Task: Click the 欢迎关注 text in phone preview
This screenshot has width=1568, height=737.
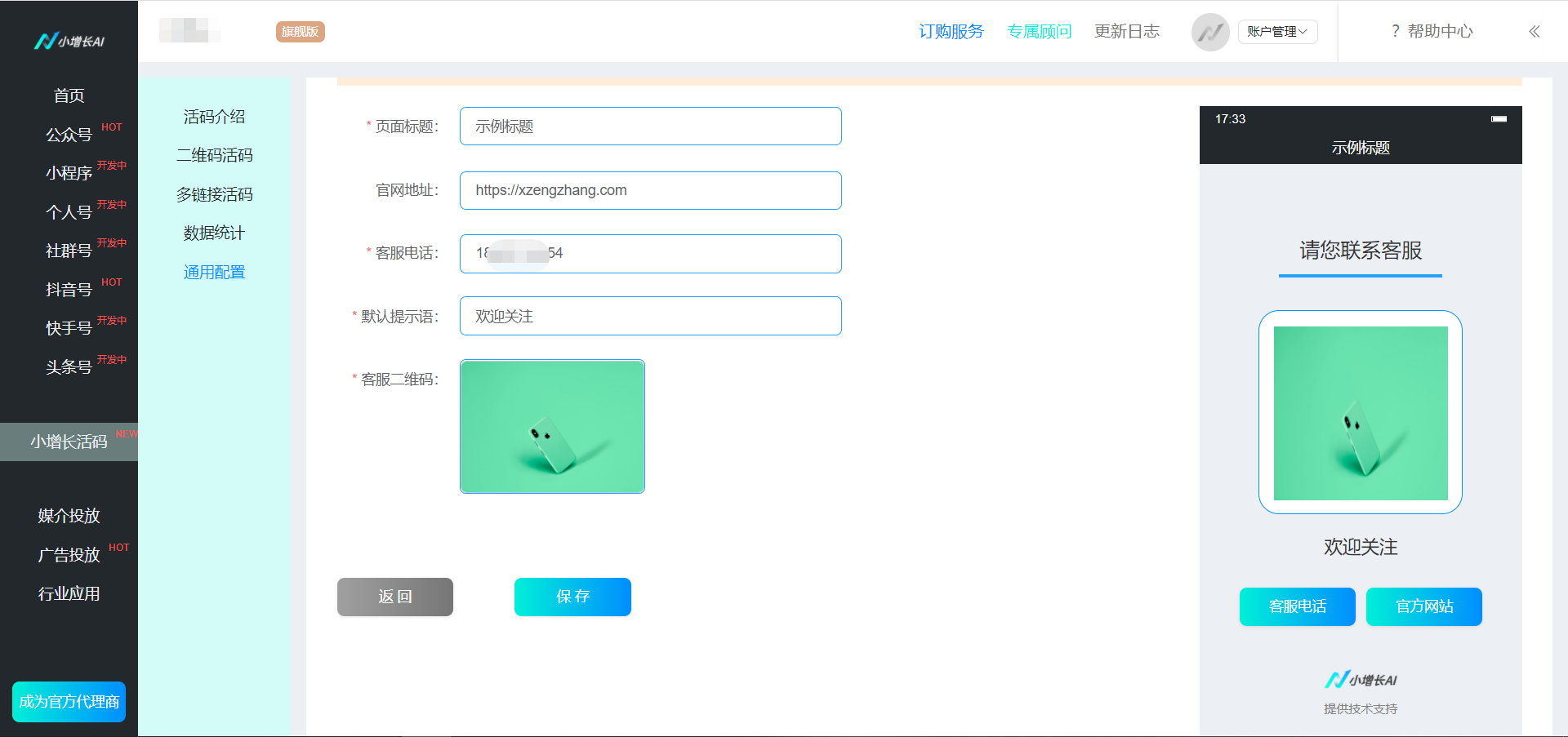Action: (x=1361, y=547)
